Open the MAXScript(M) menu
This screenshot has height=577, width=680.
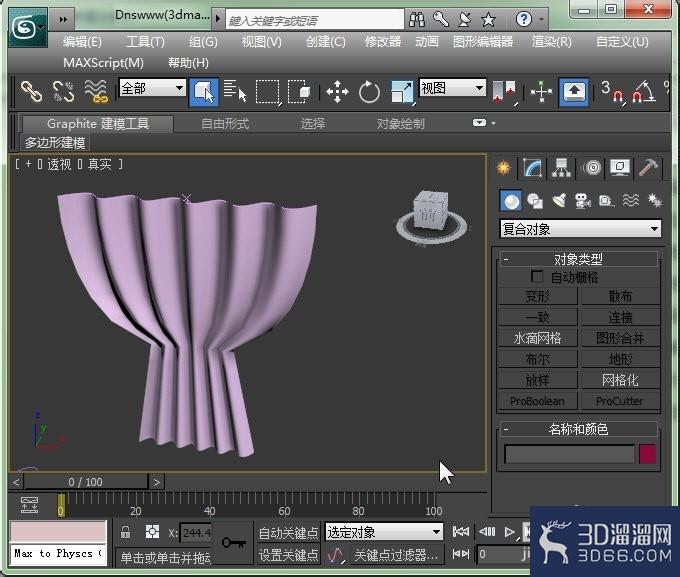click(103, 63)
